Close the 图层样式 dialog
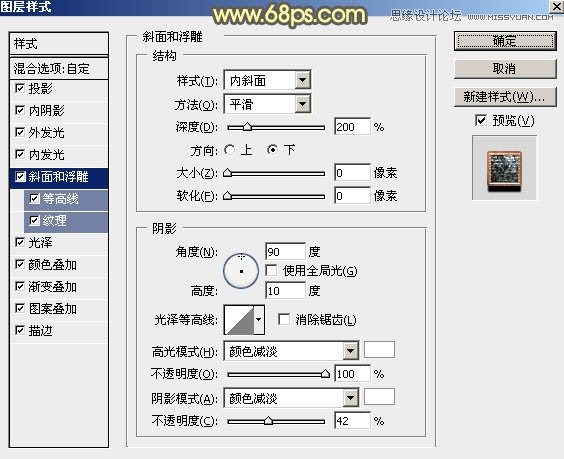Viewport: 564px width, 459px height. click(x=556, y=6)
